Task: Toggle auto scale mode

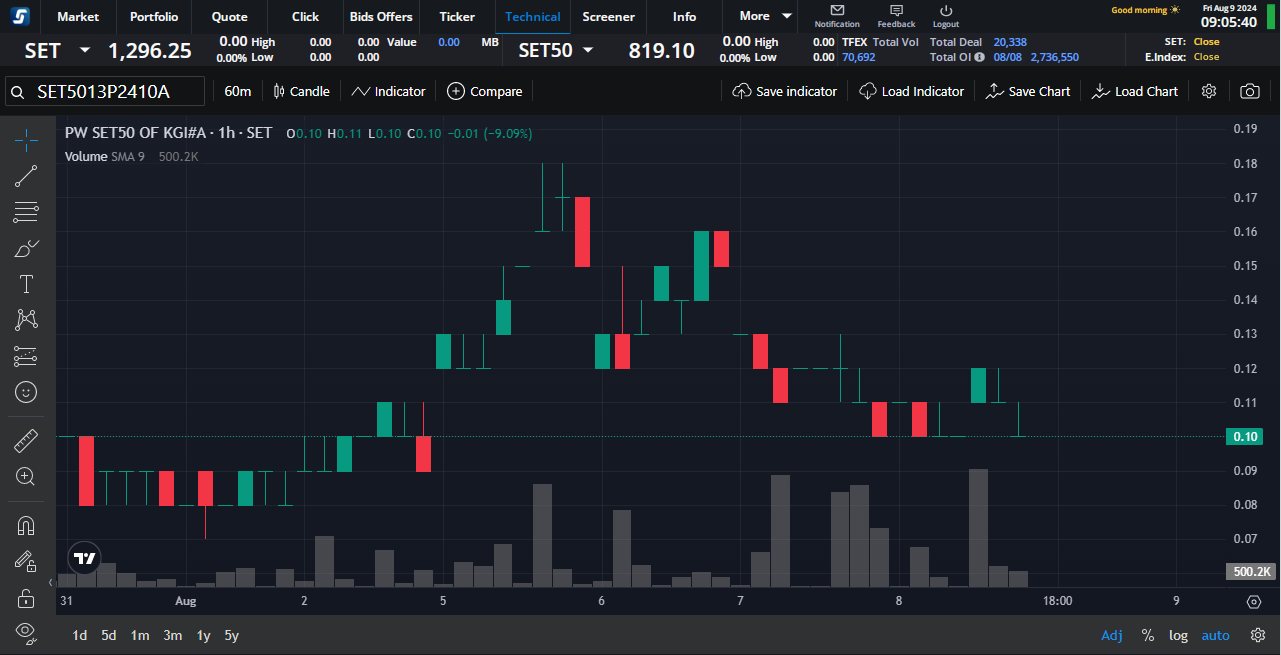Action: point(1215,635)
